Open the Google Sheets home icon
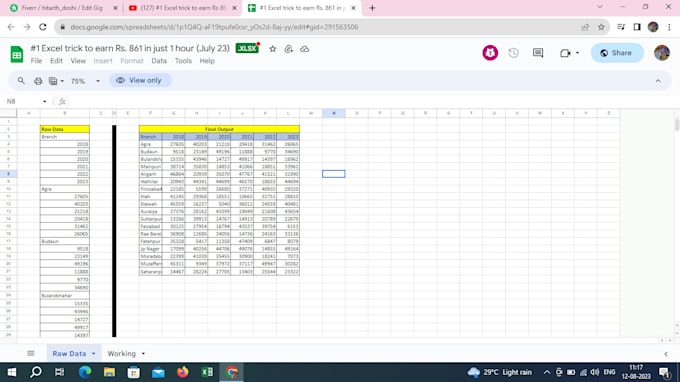This screenshot has height=382, width=680. (x=16, y=54)
